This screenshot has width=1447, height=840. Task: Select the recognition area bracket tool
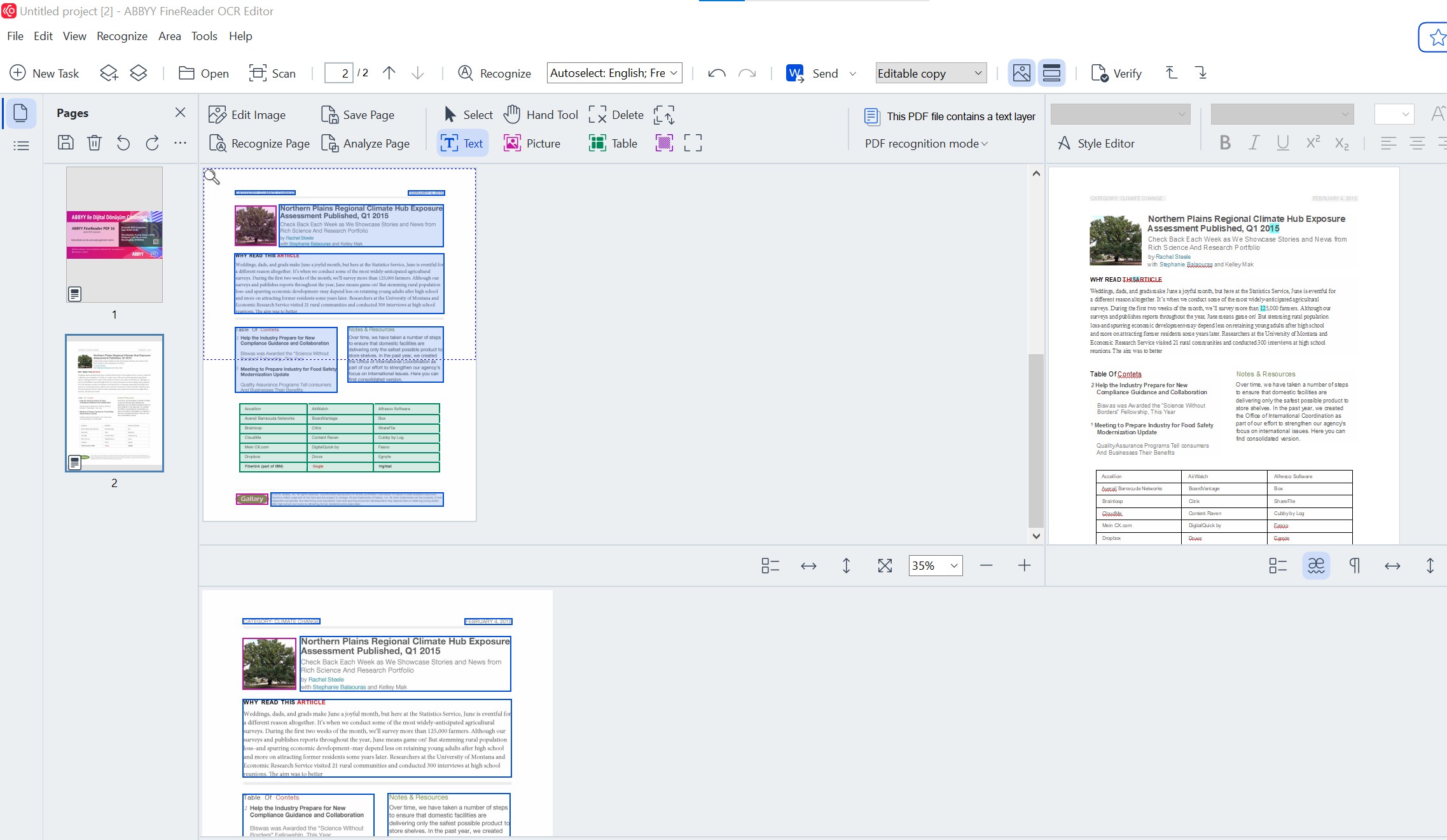tap(693, 143)
